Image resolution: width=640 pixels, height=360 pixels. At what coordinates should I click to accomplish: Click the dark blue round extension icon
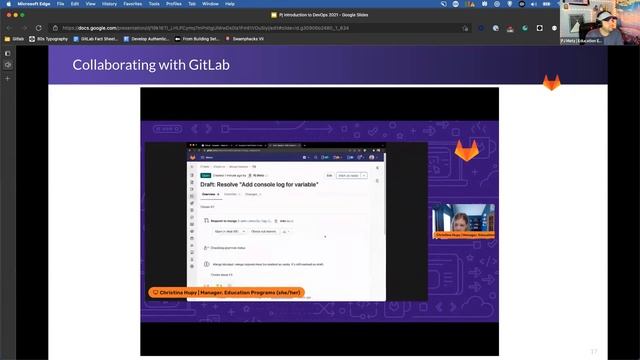pyautogui.click(x=481, y=28)
